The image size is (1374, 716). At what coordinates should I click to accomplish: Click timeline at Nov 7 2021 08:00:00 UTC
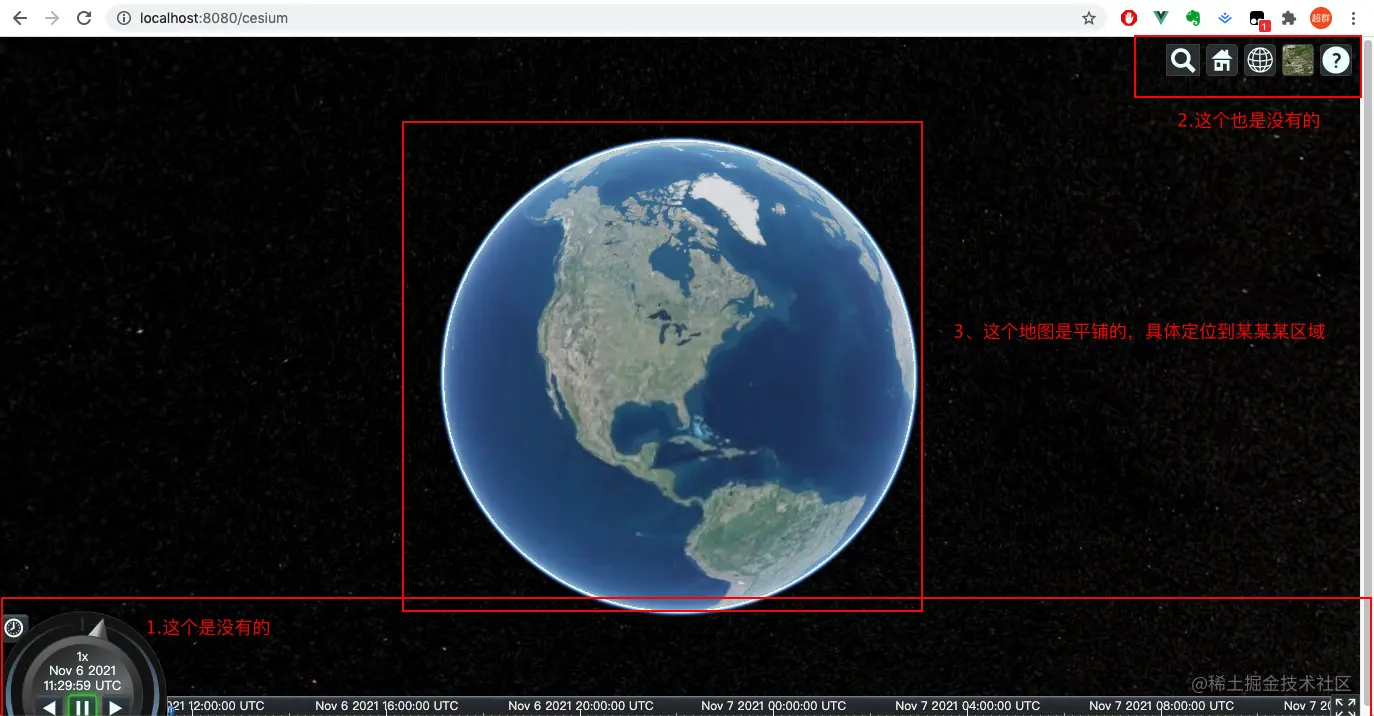coord(1162,706)
